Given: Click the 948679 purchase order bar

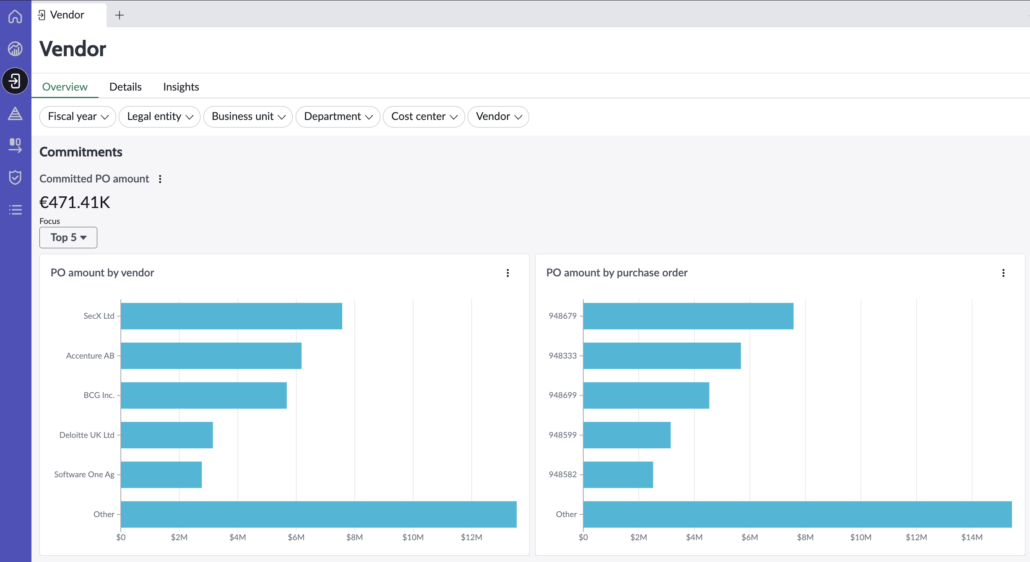Looking at the screenshot, I should [688, 316].
